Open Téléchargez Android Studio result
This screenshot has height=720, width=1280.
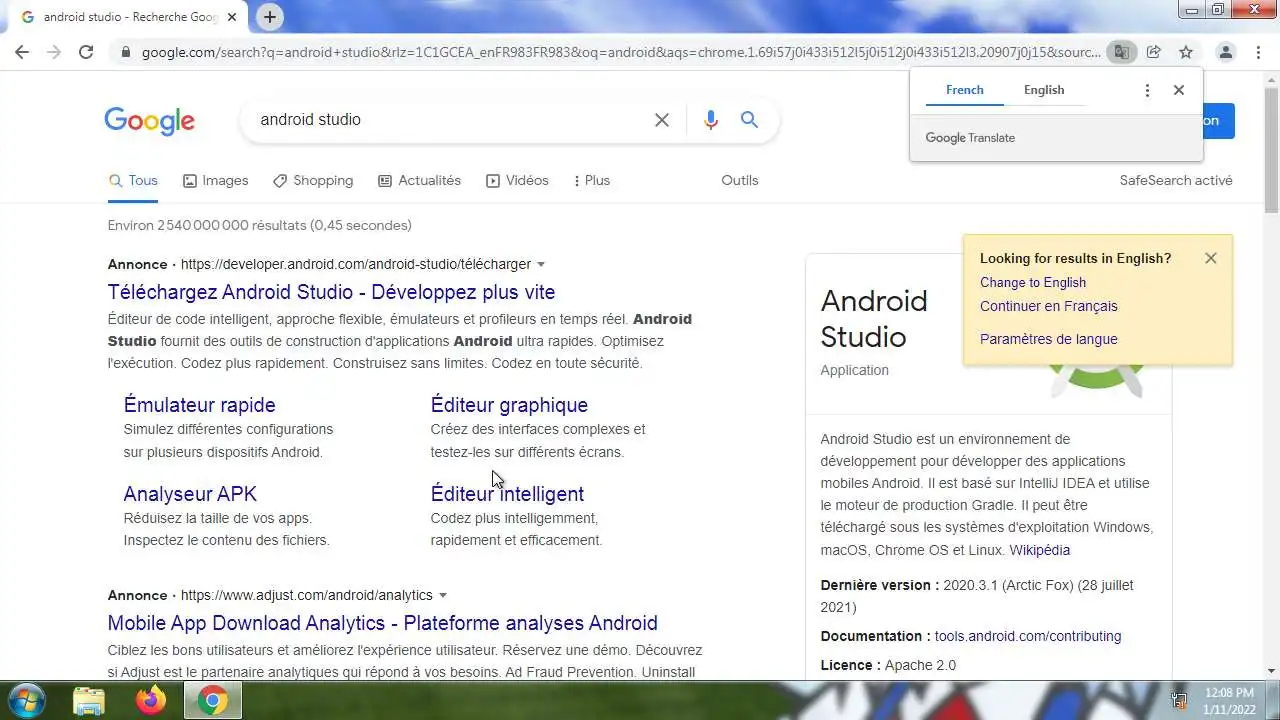pos(331,292)
